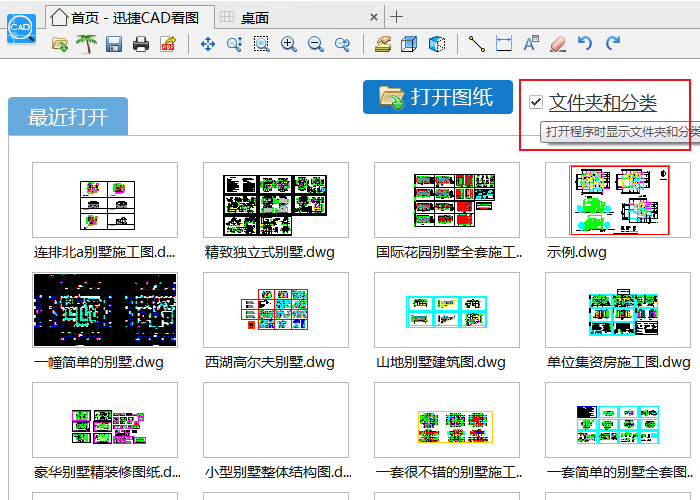The height and width of the screenshot is (500, 700).
Task: Add a new tab with plus button
Action: 396,17
